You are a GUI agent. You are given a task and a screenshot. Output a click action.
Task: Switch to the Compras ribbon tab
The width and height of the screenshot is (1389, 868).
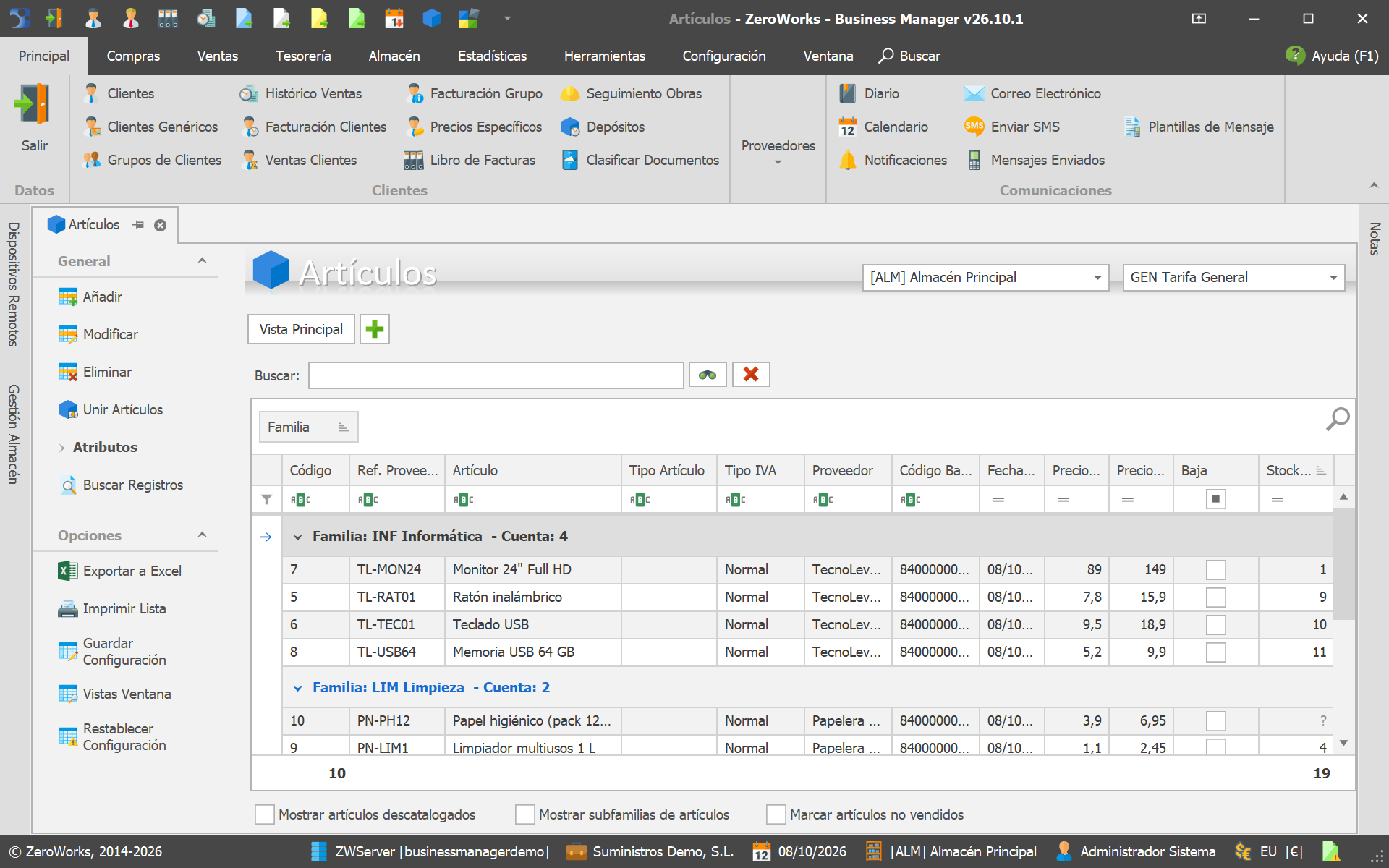(133, 56)
